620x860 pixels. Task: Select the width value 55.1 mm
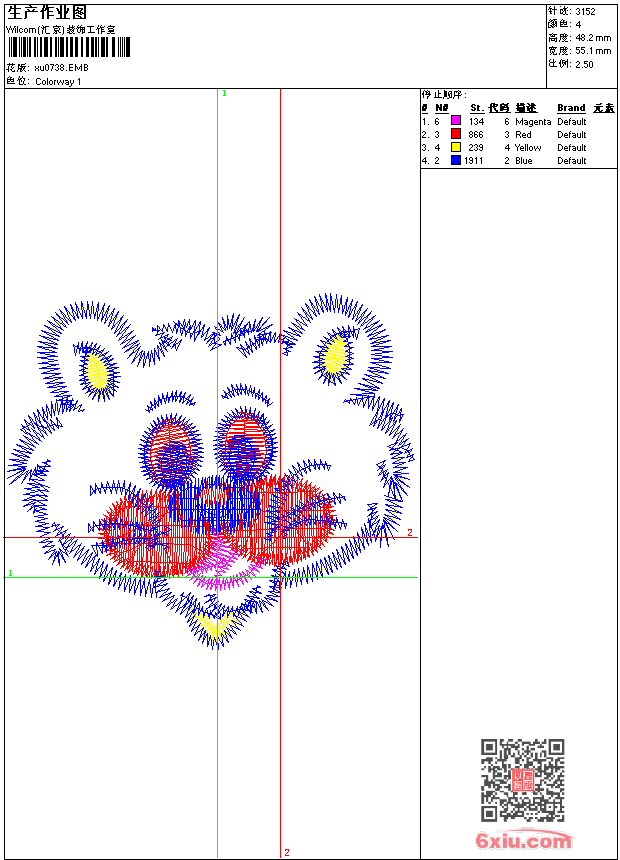coord(593,51)
